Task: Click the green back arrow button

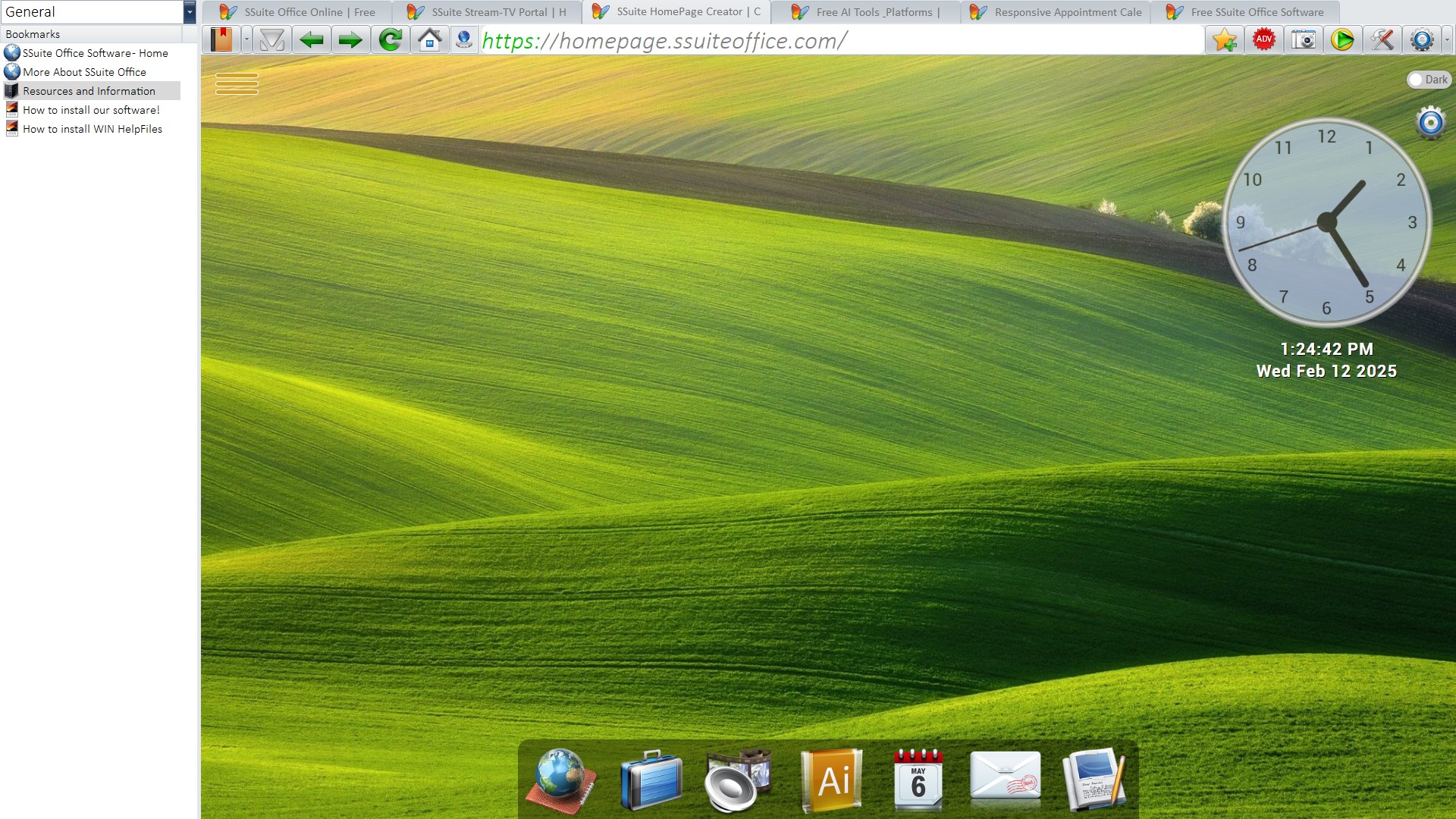Action: [311, 40]
